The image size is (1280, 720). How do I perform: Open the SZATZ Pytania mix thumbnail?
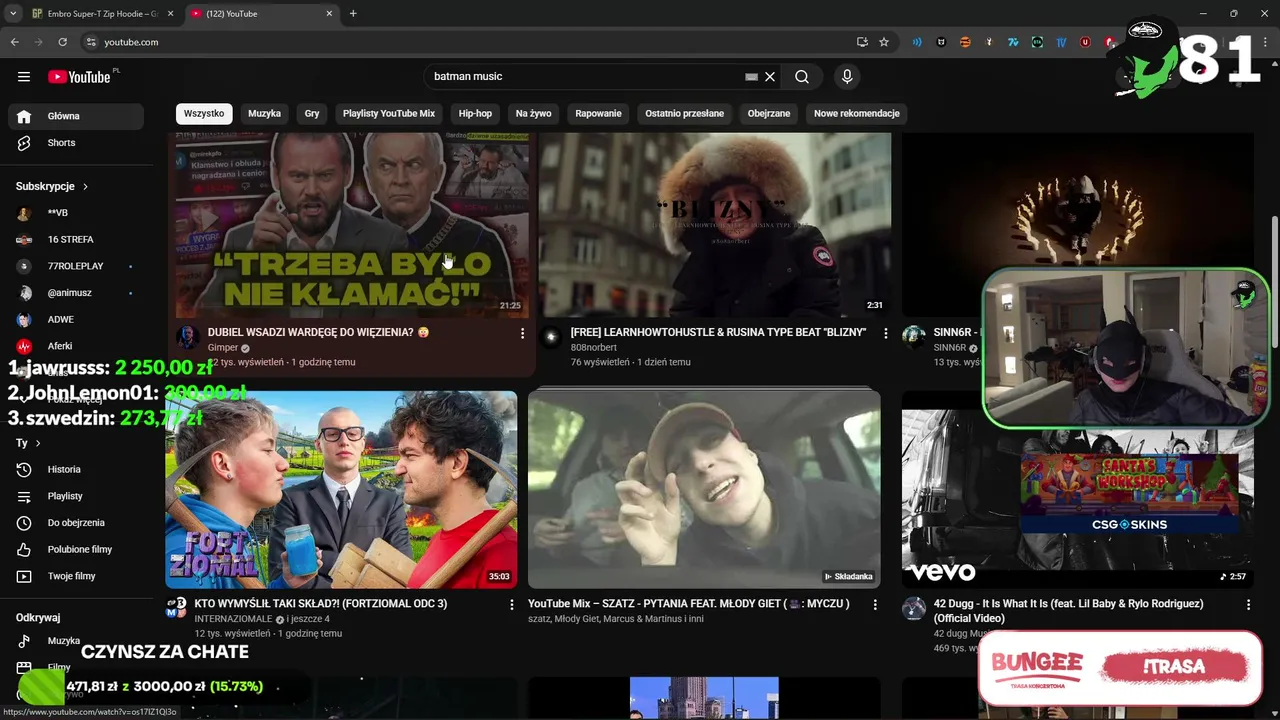point(704,490)
